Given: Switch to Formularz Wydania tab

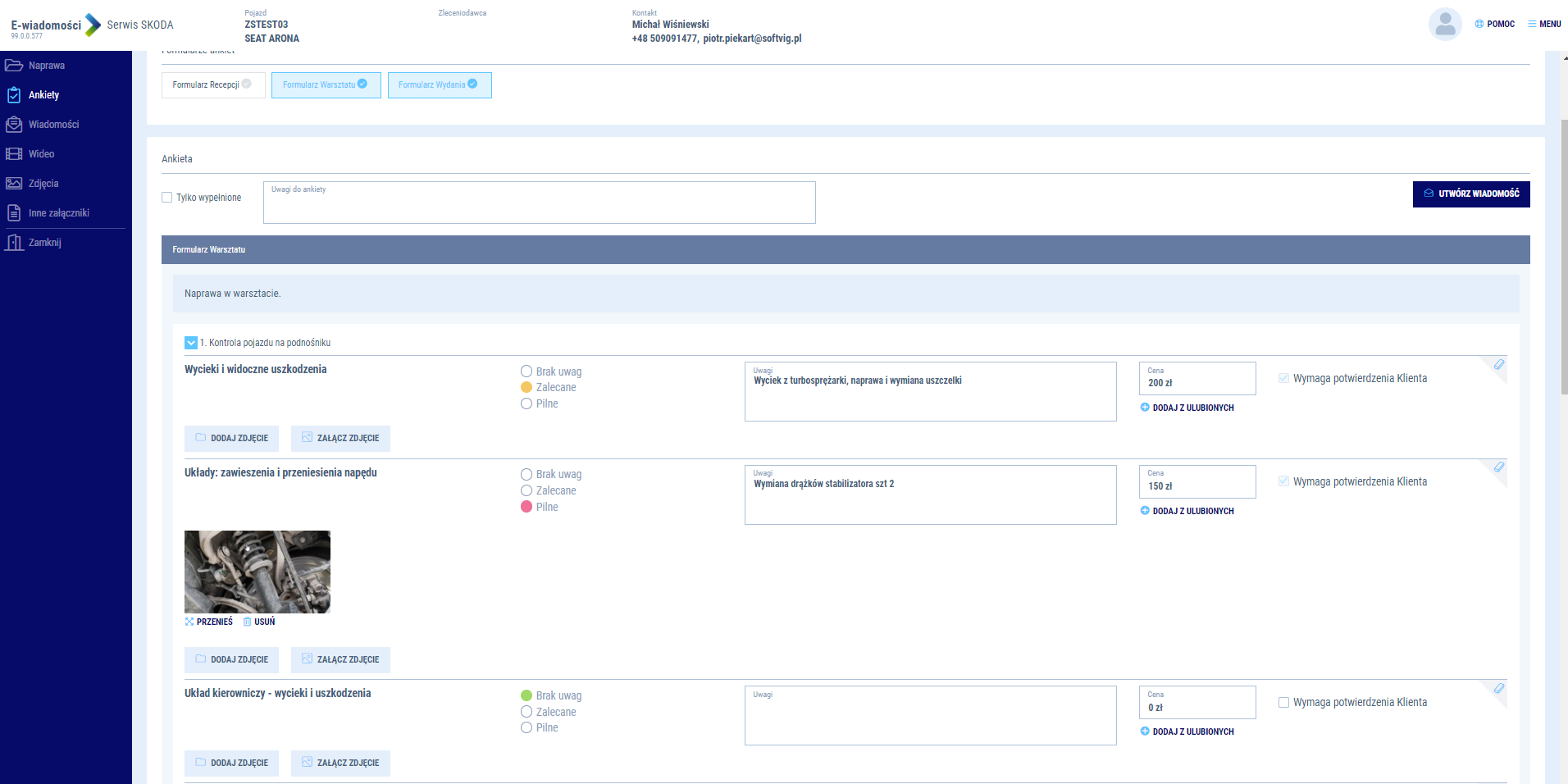Looking at the screenshot, I should [439, 85].
